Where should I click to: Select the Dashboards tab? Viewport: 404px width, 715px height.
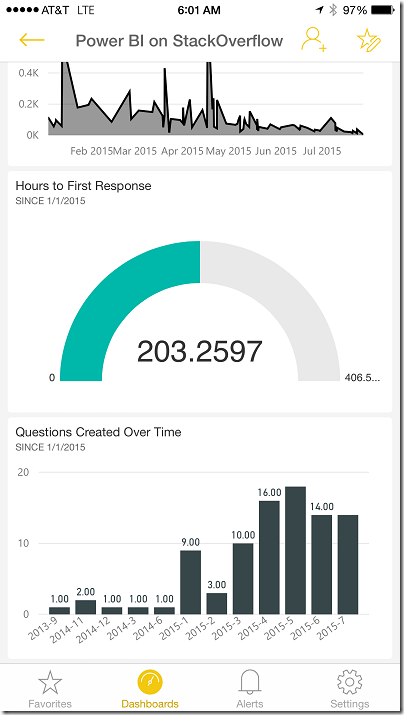click(150, 689)
